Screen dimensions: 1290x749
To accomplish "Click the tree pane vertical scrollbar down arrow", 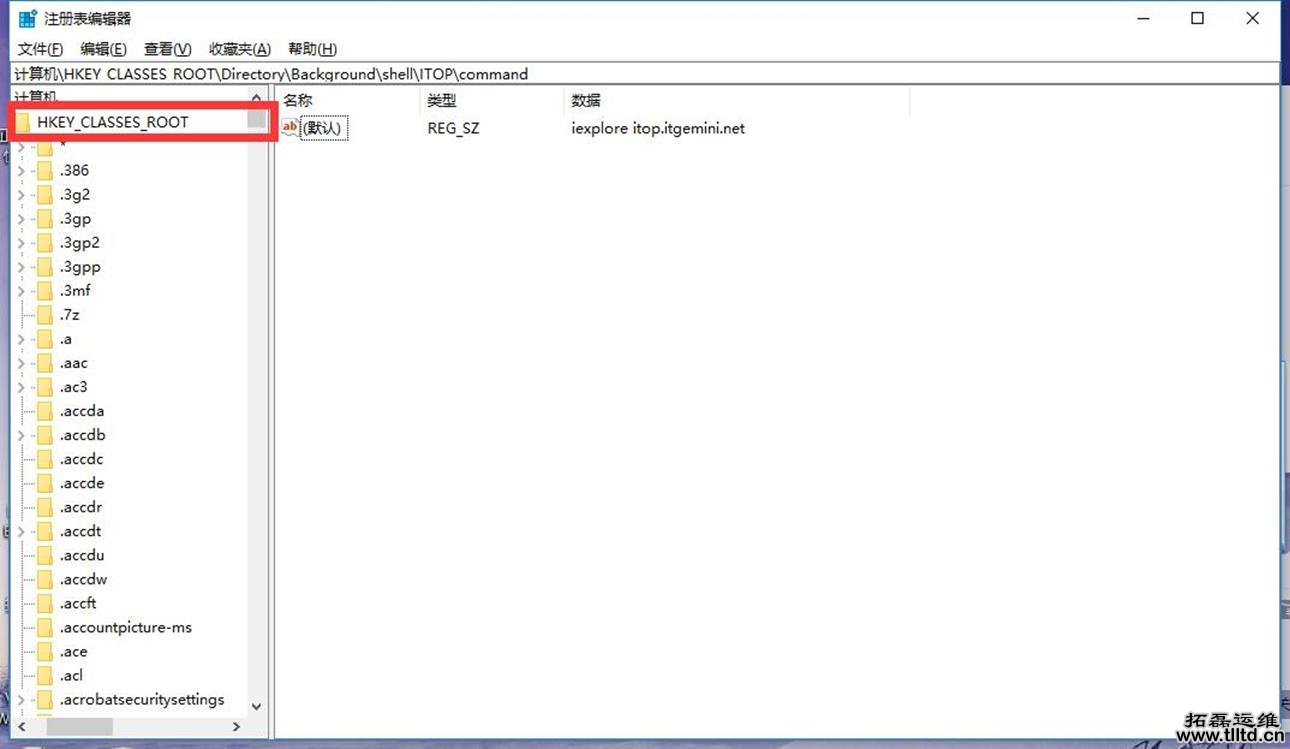I will (x=256, y=706).
